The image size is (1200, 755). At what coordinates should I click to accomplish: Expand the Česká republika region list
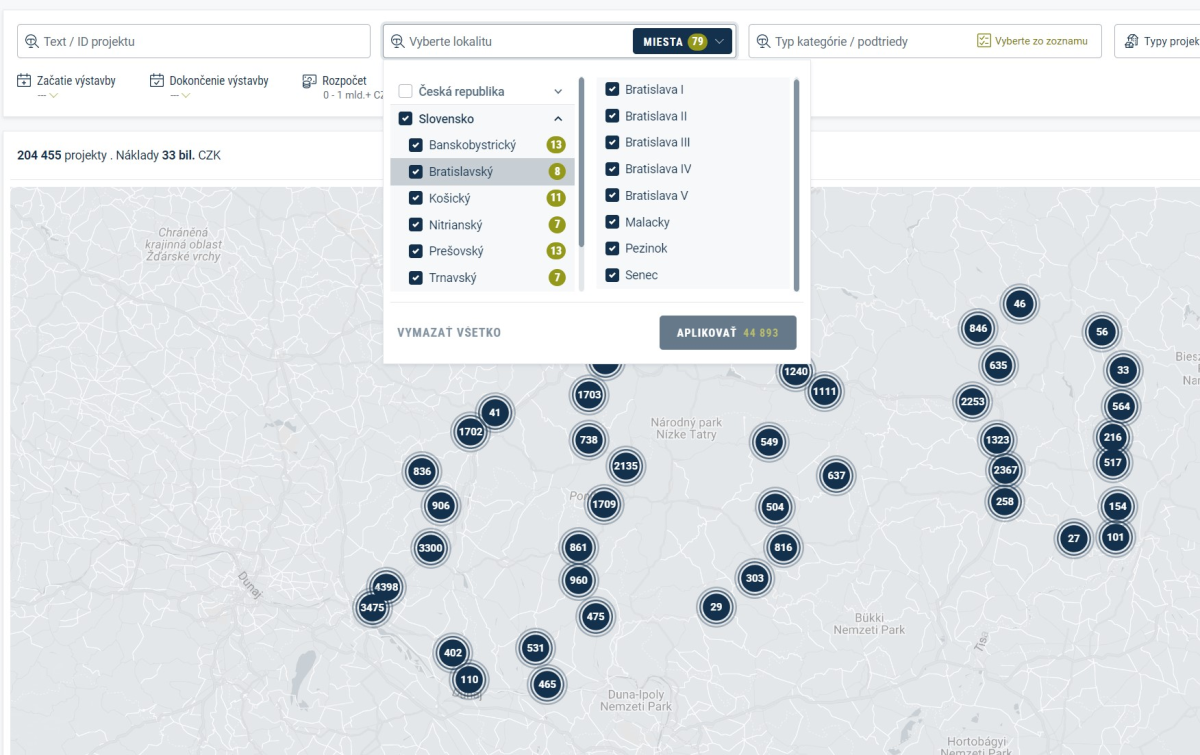tap(558, 92)
